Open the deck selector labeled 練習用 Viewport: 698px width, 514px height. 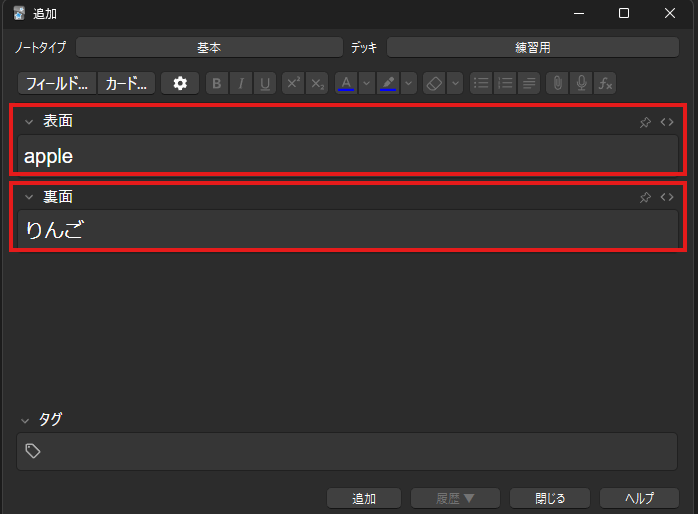(x=532, y=47)
